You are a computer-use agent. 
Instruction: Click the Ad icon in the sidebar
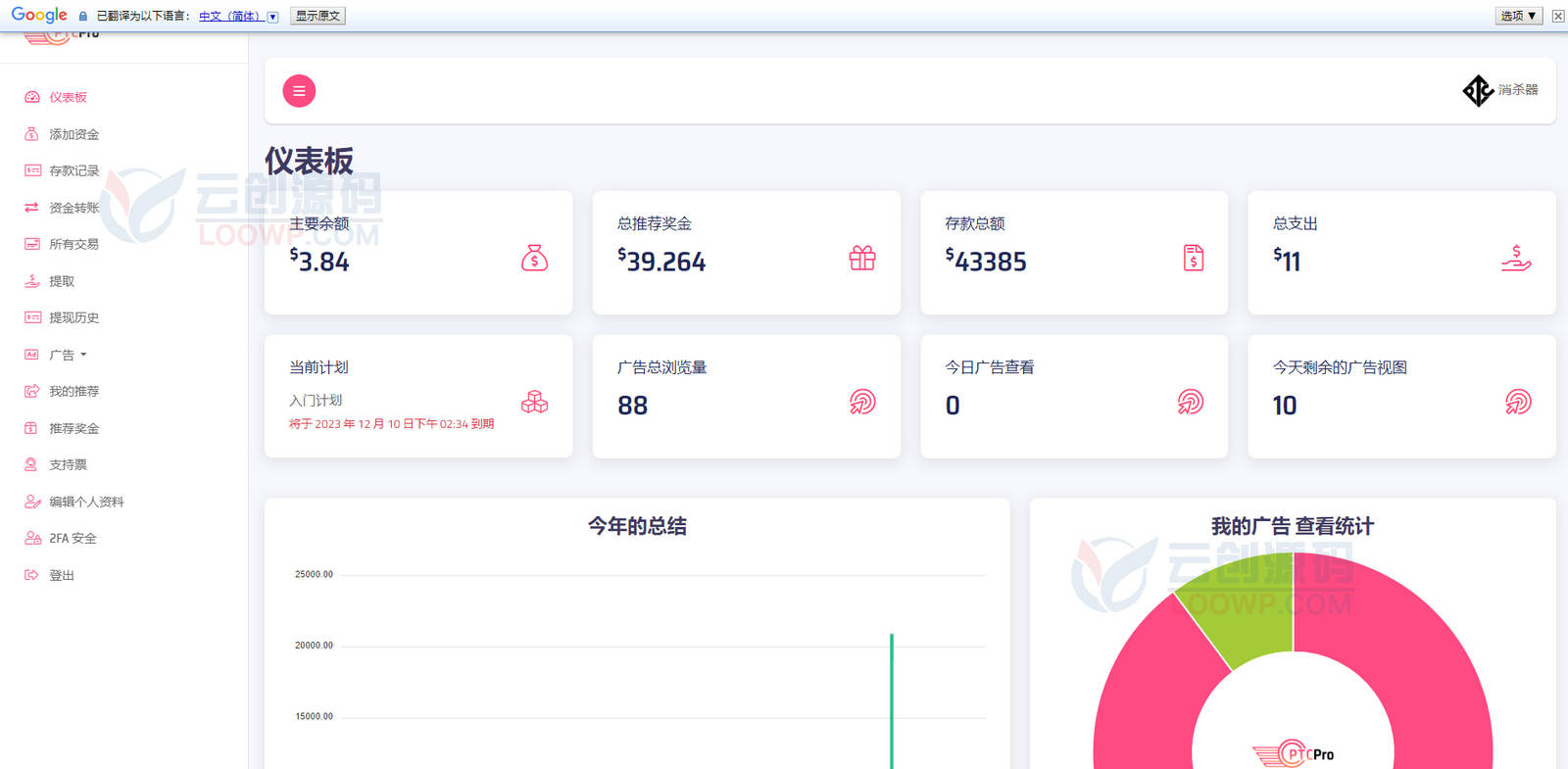click(x=31, y=355)
